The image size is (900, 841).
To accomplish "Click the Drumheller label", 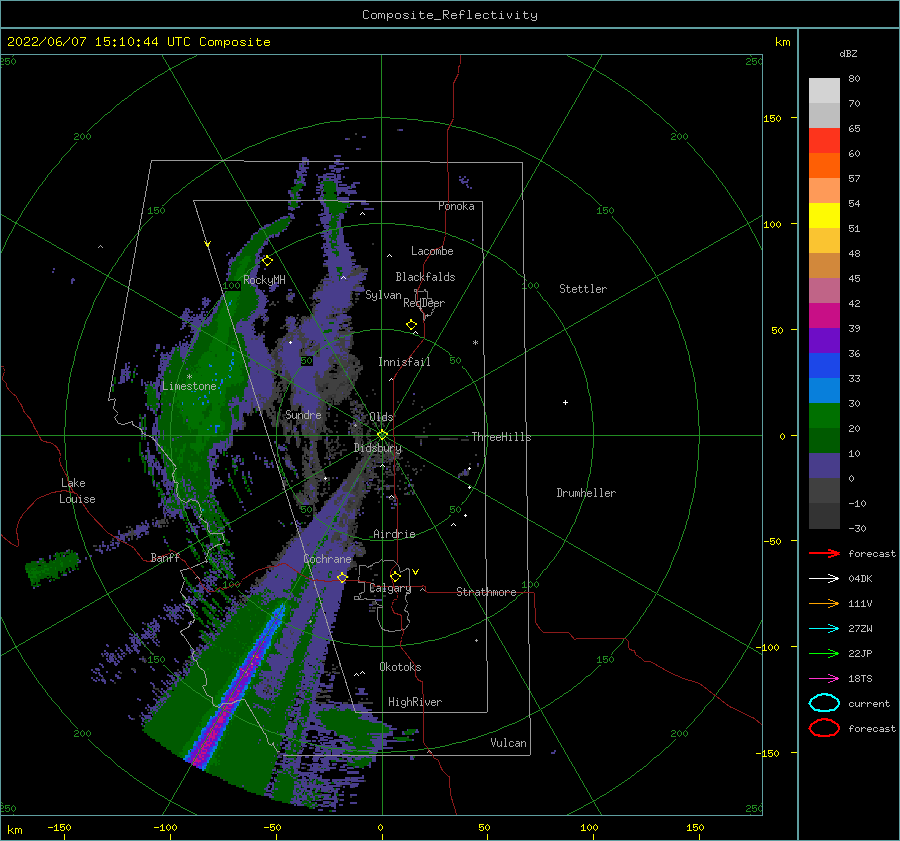I will [x=586, y=493].
